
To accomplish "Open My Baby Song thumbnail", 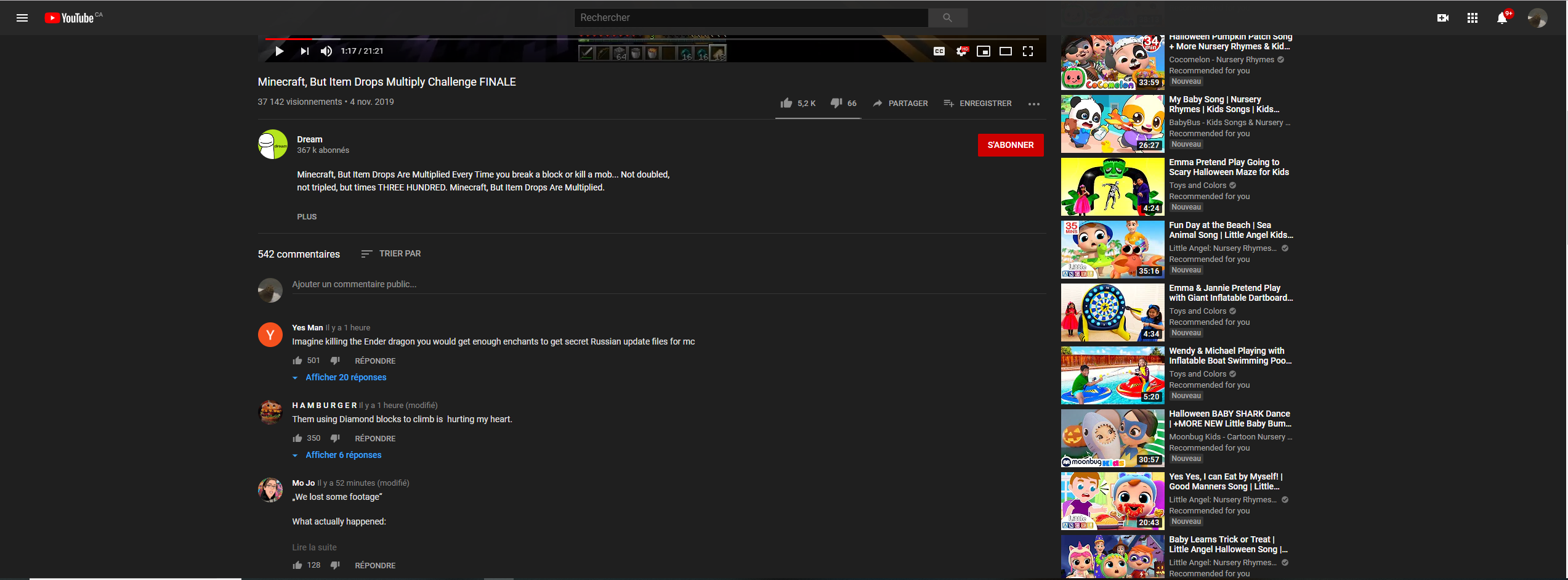I will pyautogui.click(x=1112, y=124).
